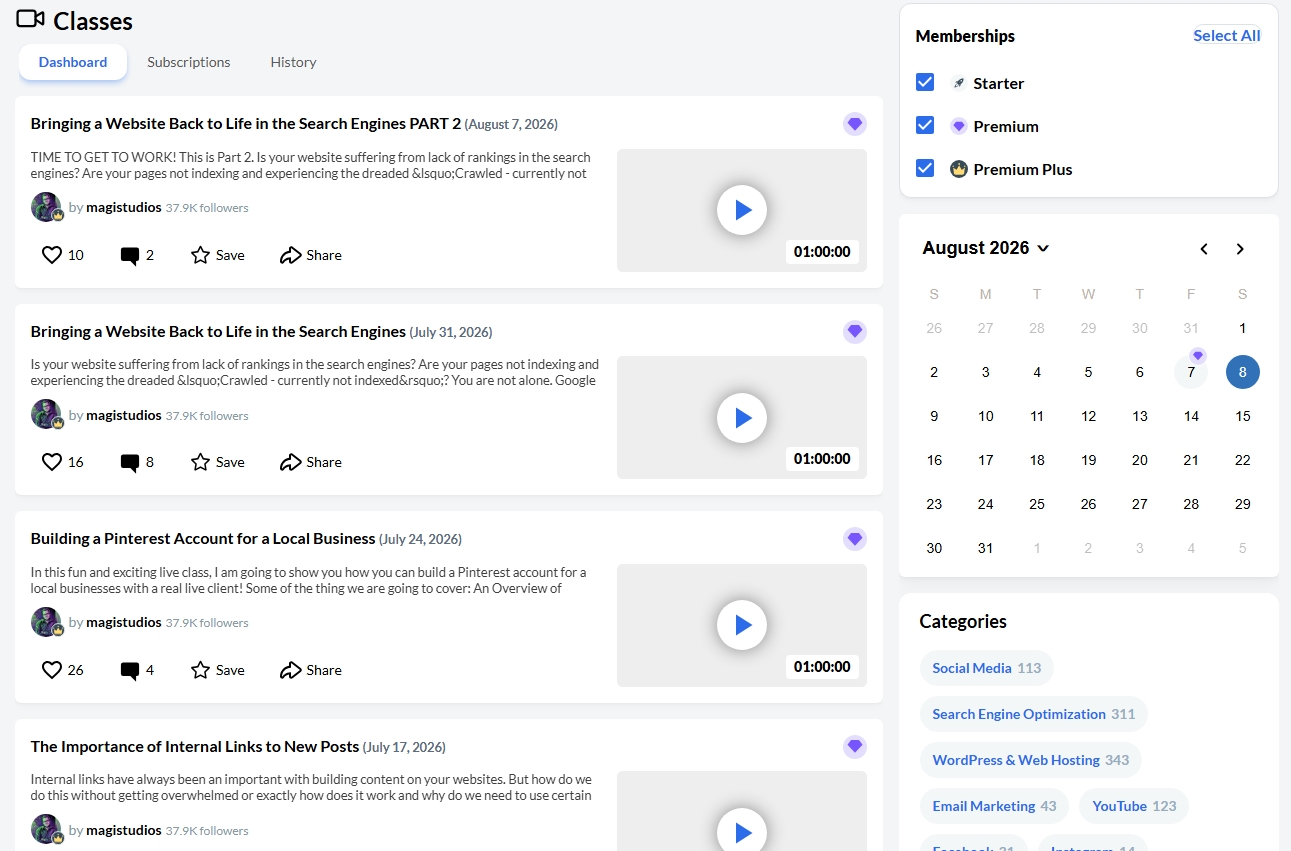Image resolution: width=1291 pixels, height=851 pixels.
Task: Like the 'Back to Life PART 2' class
Action: [52, 255]
